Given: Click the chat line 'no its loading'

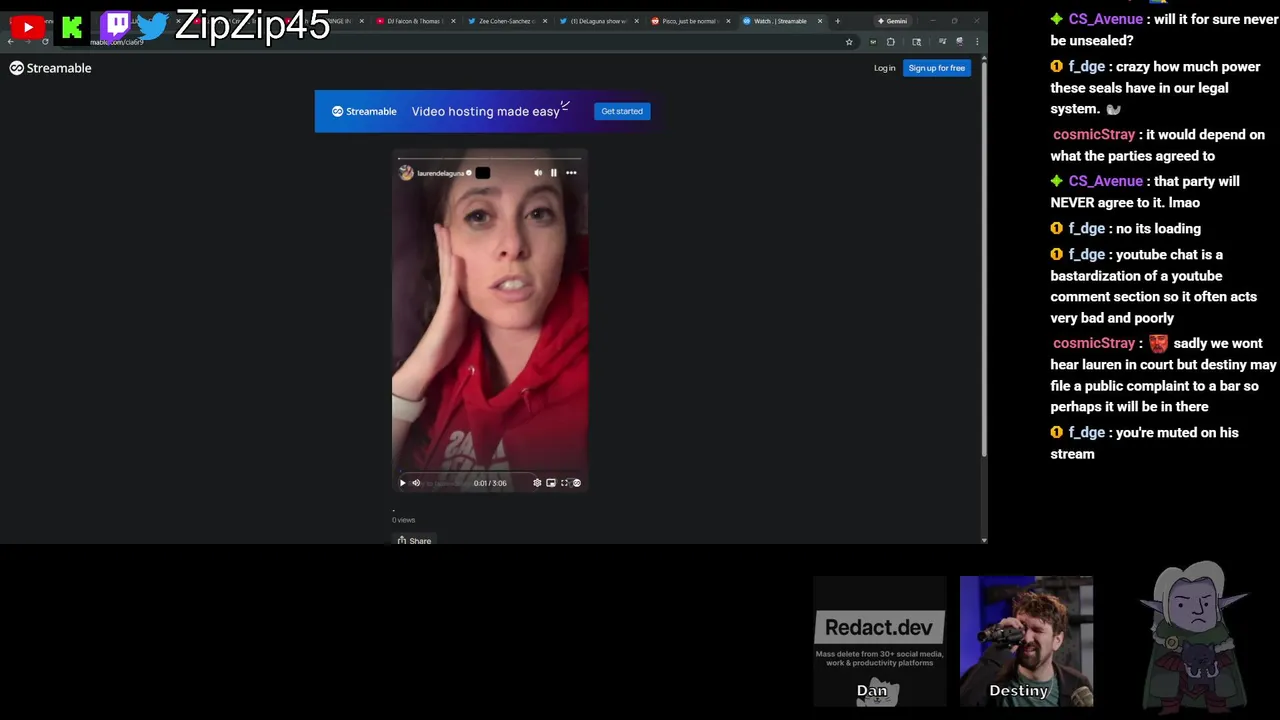Looking at the screenshot, I should (1158, 228).
